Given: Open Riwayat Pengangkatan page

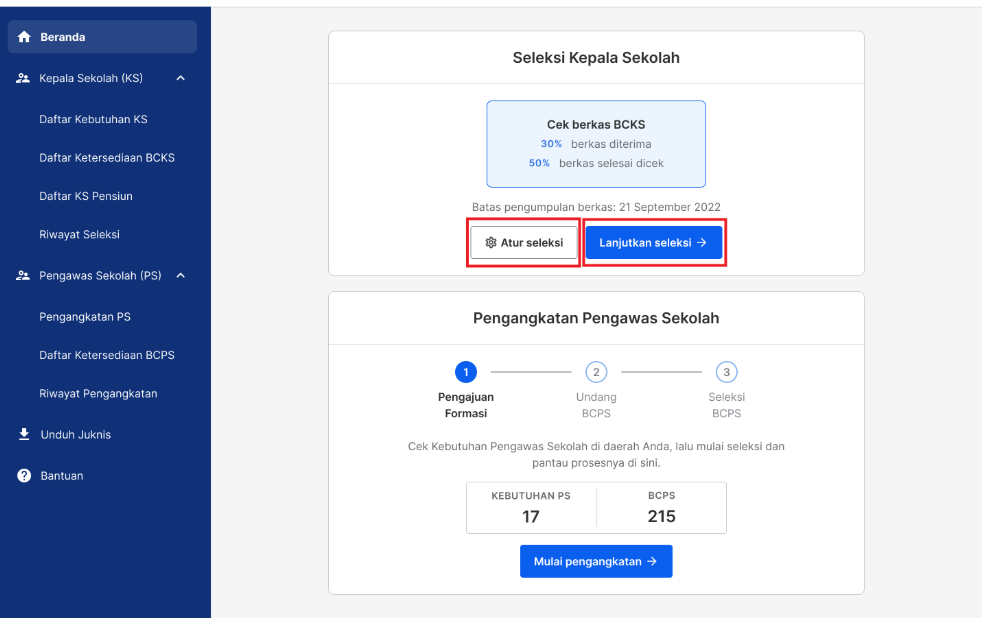Looking at the screenshot, I should point(98,394).
